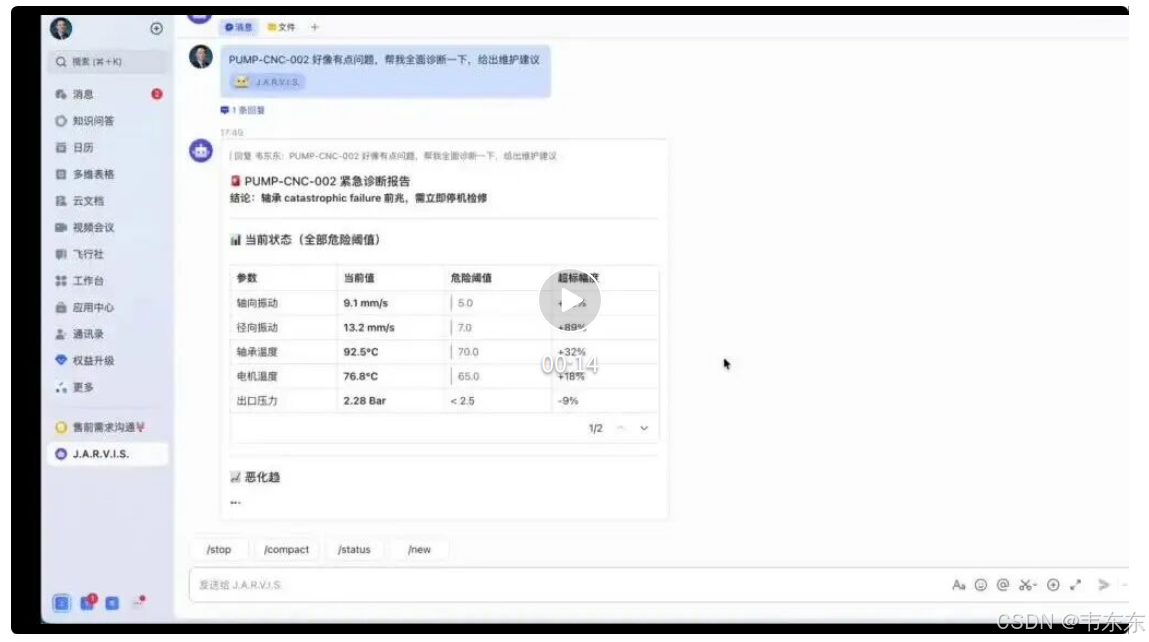
Task: Send the message with arrow icon
Action: [x=1104, y=585]
